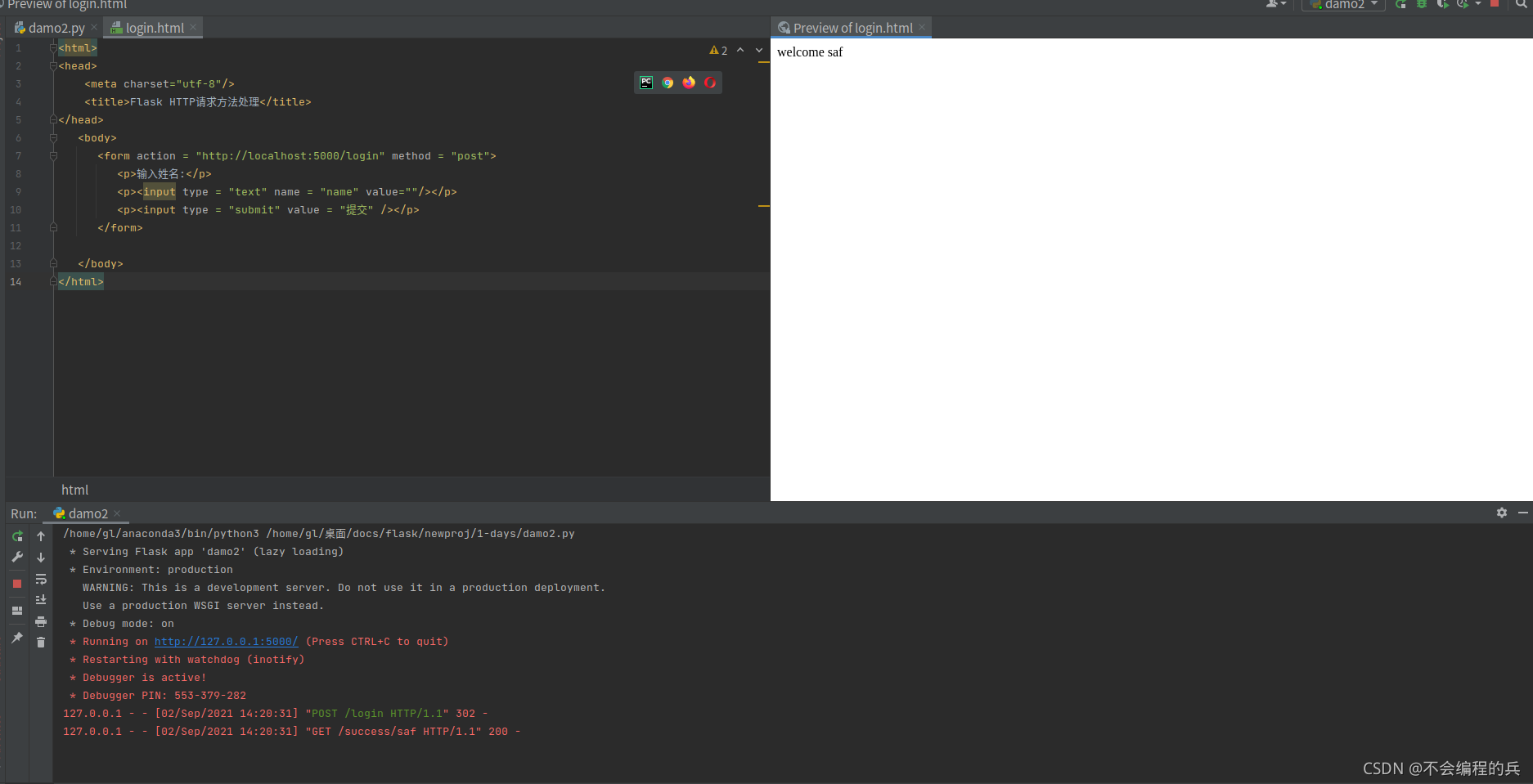This screenshot has width=1533, height=784.
Task: Open the http://127.0.0.1:5000/ link
Action: pos(226,642)
